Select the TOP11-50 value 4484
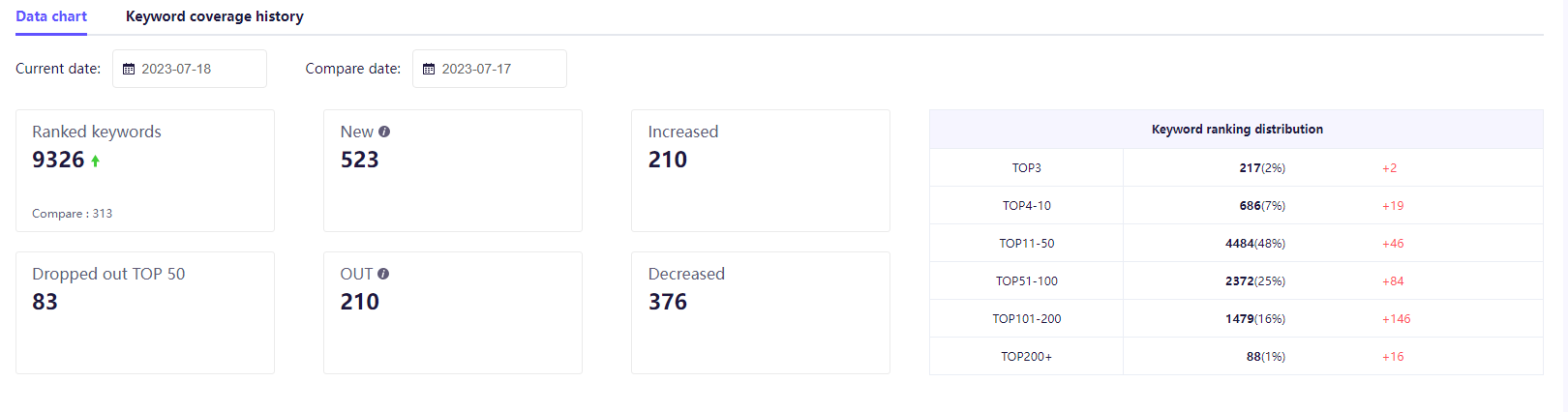Viewport: 1568px width, 412px height. tap(1240, 243)
